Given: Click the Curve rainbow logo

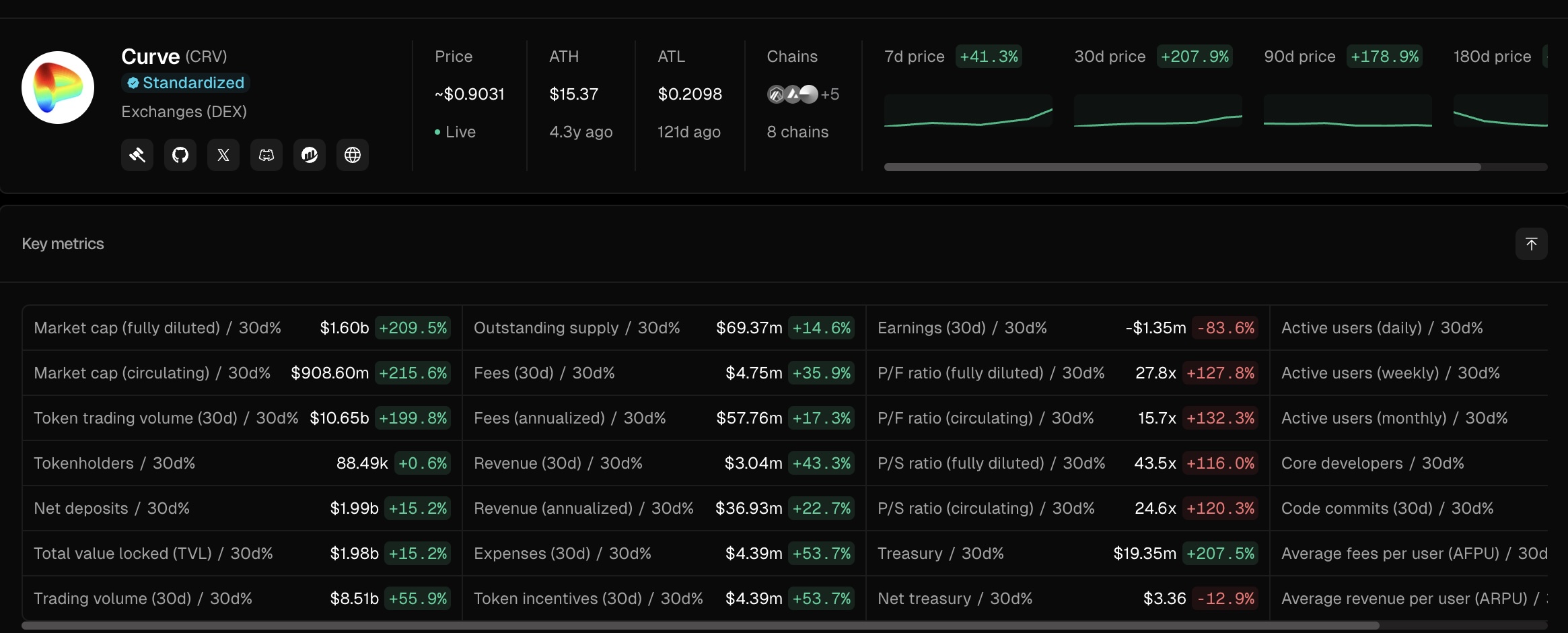Looking at the screenshot, I should coord(58,88).
